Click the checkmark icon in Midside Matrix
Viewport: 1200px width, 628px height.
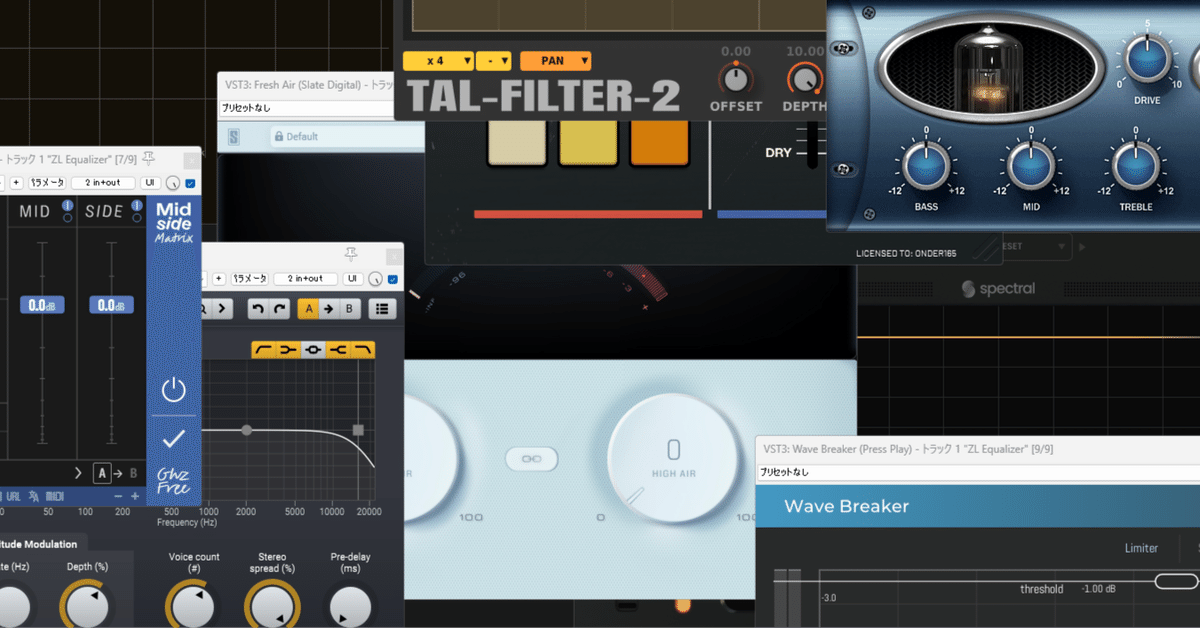174,438
